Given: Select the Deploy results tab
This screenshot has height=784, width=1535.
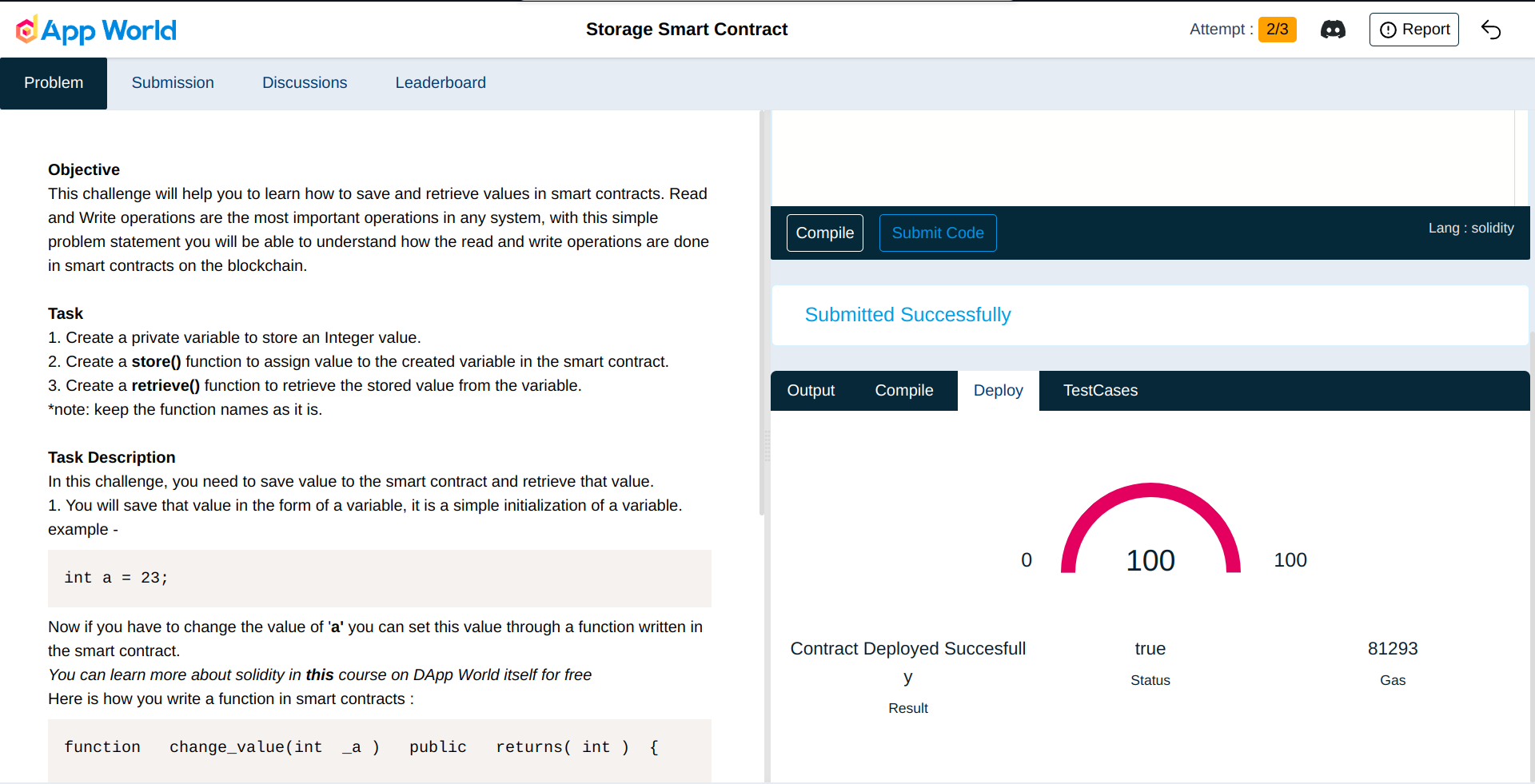Looking at the screenshot, I should pyautogui.click(x=998, y=391).
